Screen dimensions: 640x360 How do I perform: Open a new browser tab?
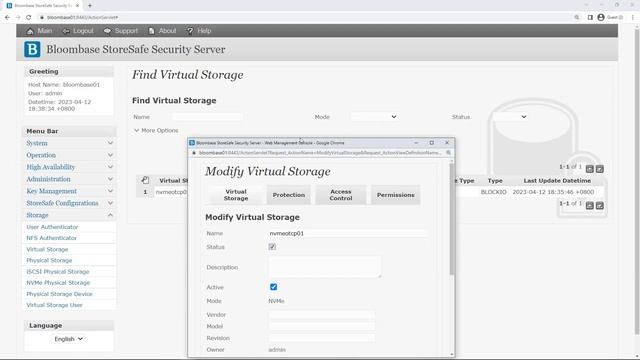tap(90, 6)
